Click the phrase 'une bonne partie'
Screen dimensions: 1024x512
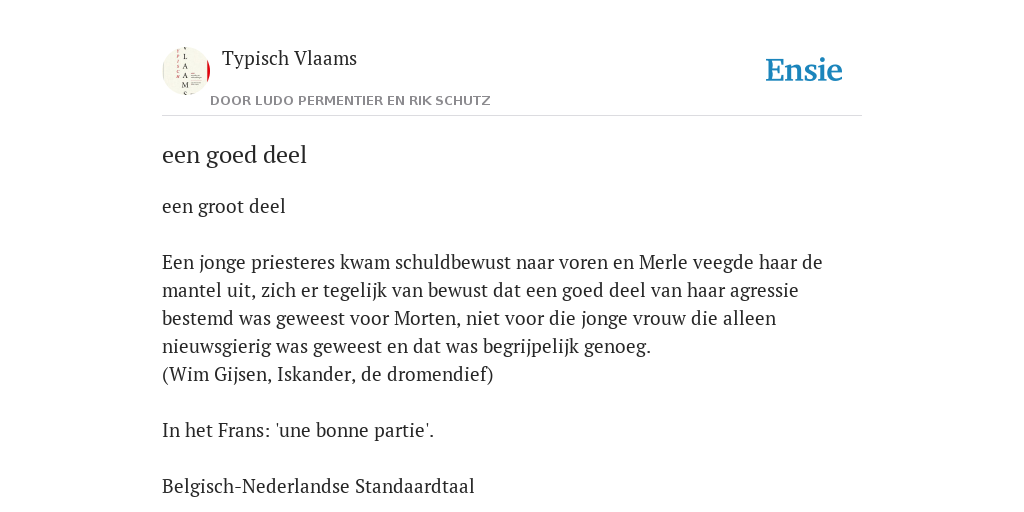[x=353, y=431]
